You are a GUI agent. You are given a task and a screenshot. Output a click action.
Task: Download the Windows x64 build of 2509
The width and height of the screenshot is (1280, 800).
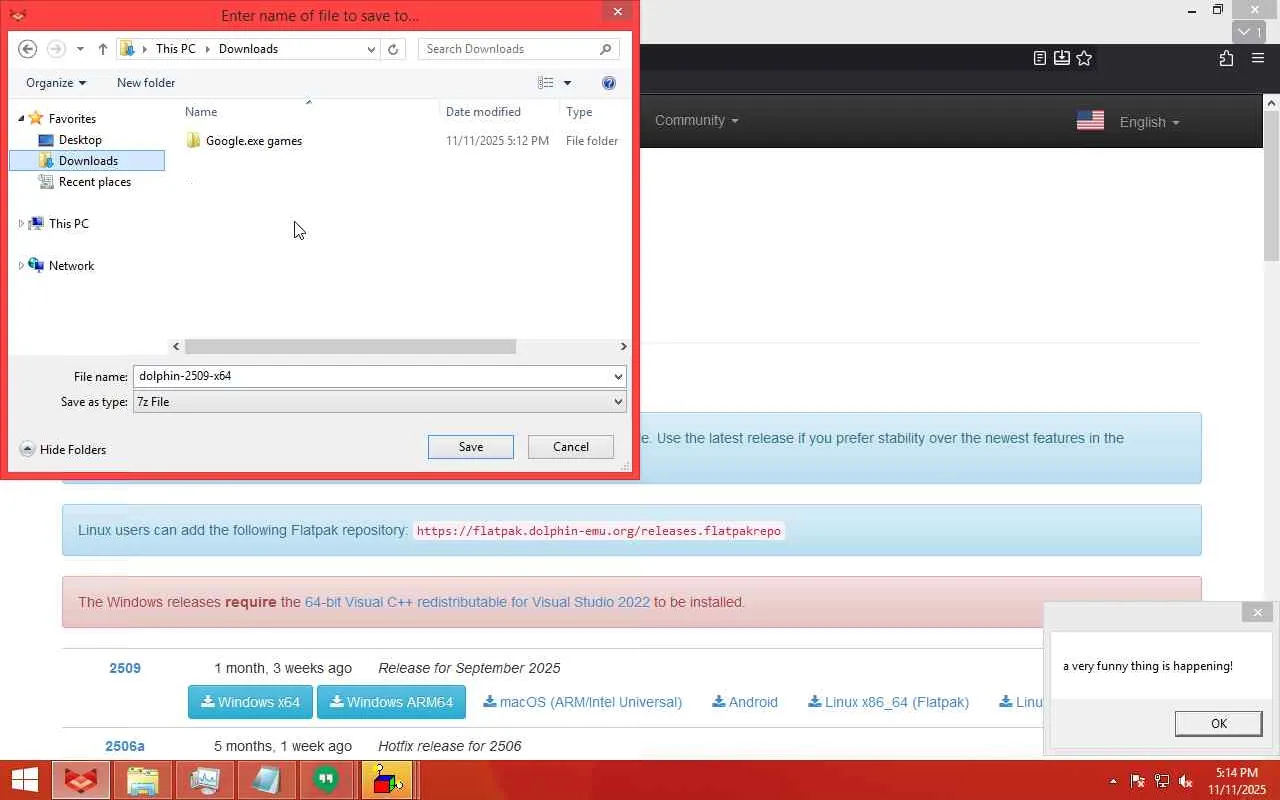(x=250, y=702)
